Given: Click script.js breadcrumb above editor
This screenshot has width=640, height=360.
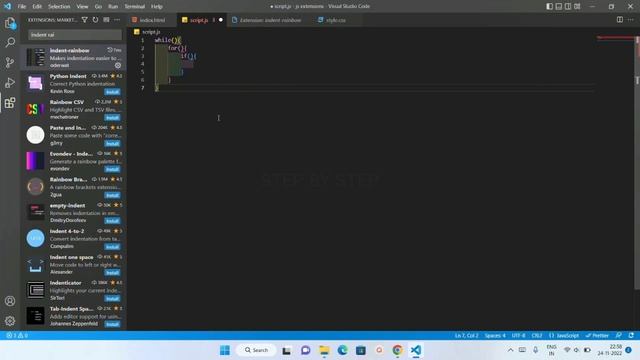Looking at the screenshot, I should click(151, 32).
